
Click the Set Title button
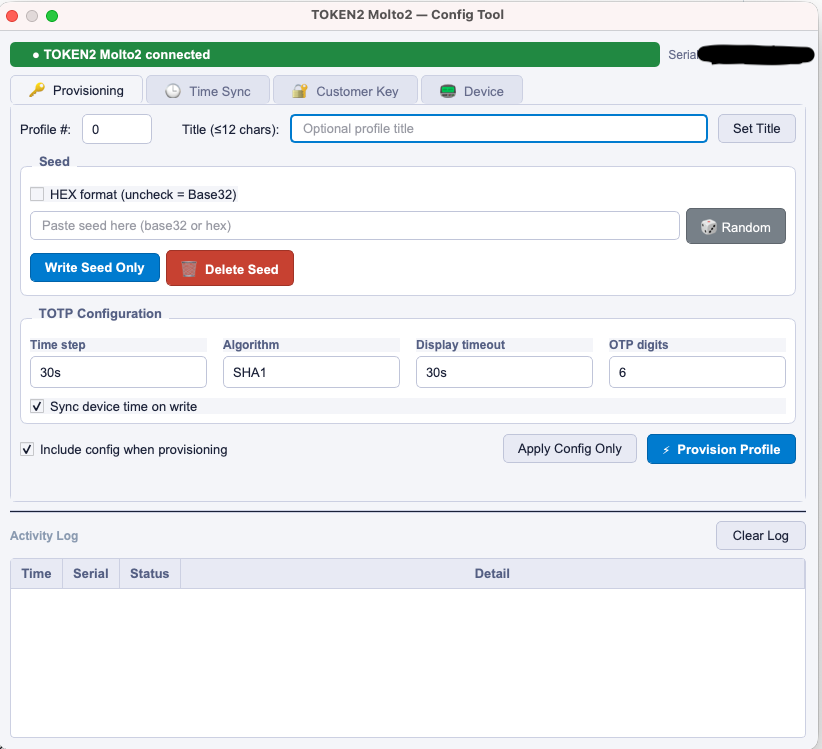pyautogui.click(x=756, y=128)
